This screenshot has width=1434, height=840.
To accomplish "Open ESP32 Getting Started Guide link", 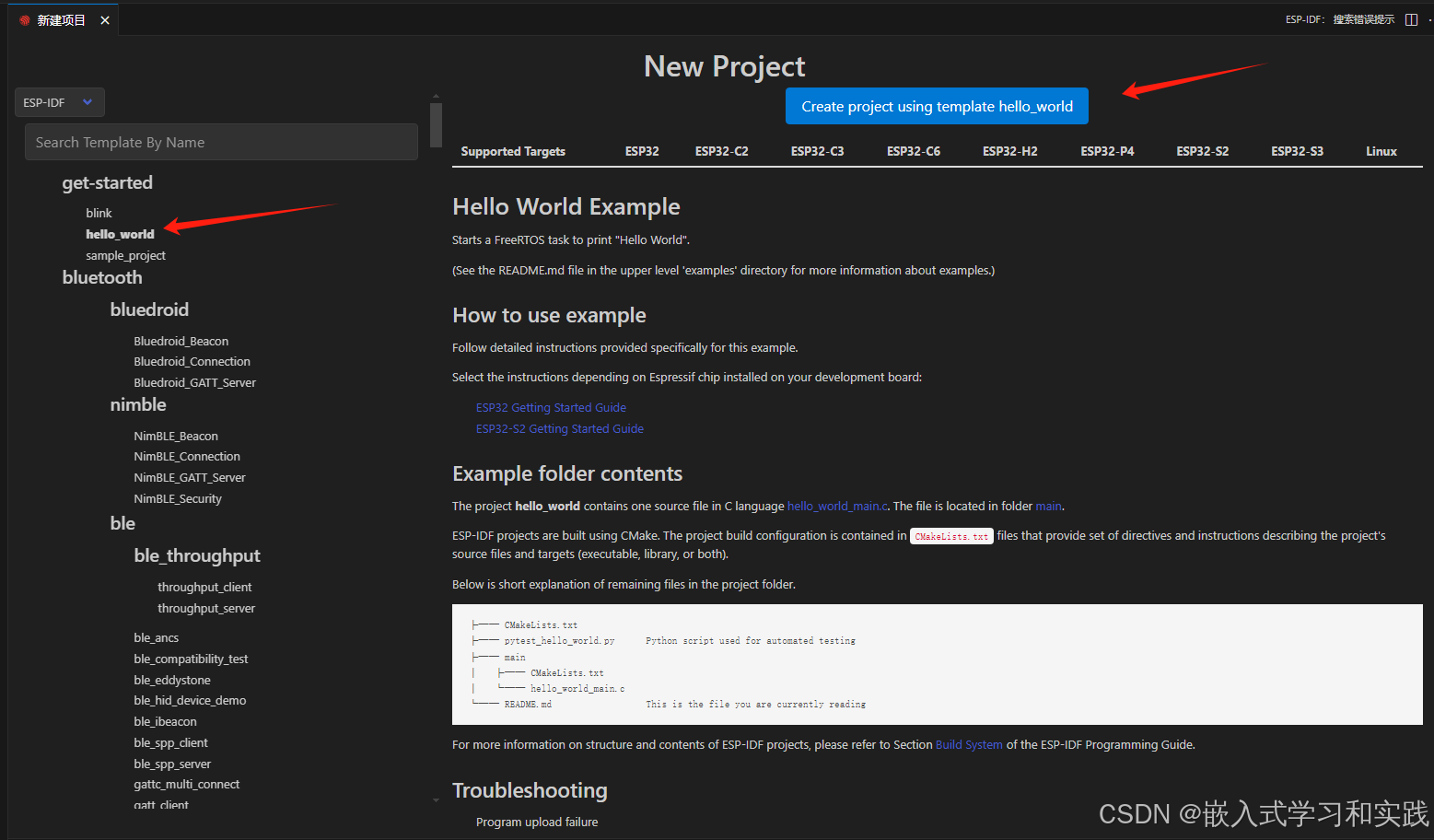I will coord(551,407).
